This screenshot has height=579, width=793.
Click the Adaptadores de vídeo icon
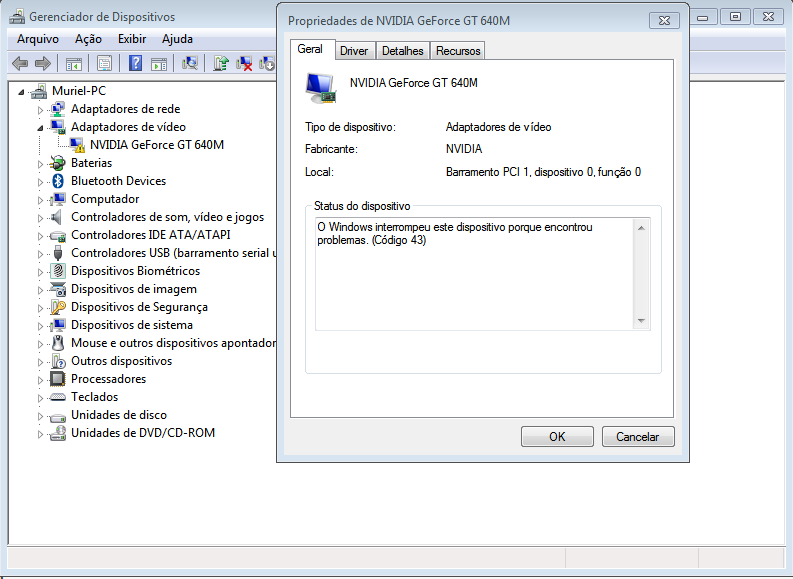[x=58, y=127]
